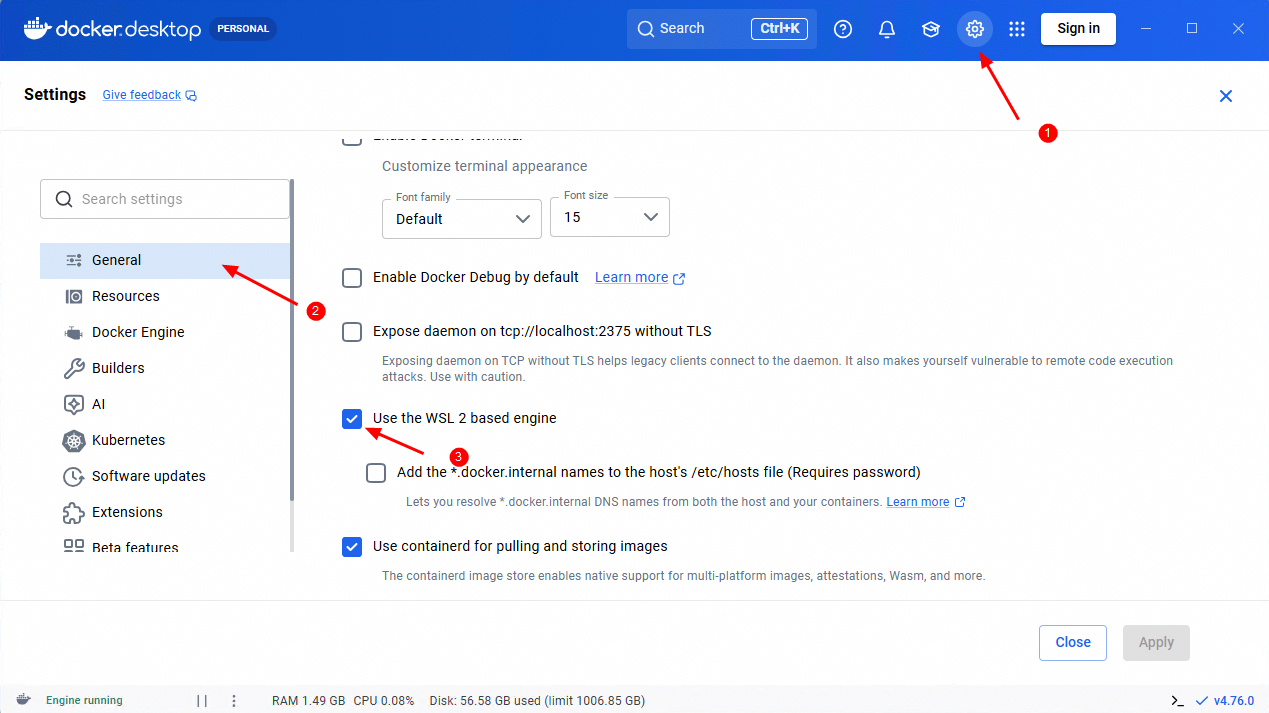Click the Customize terminal appearance label
This screenshot has height=713, width=1269.
(x=484, y=166)
